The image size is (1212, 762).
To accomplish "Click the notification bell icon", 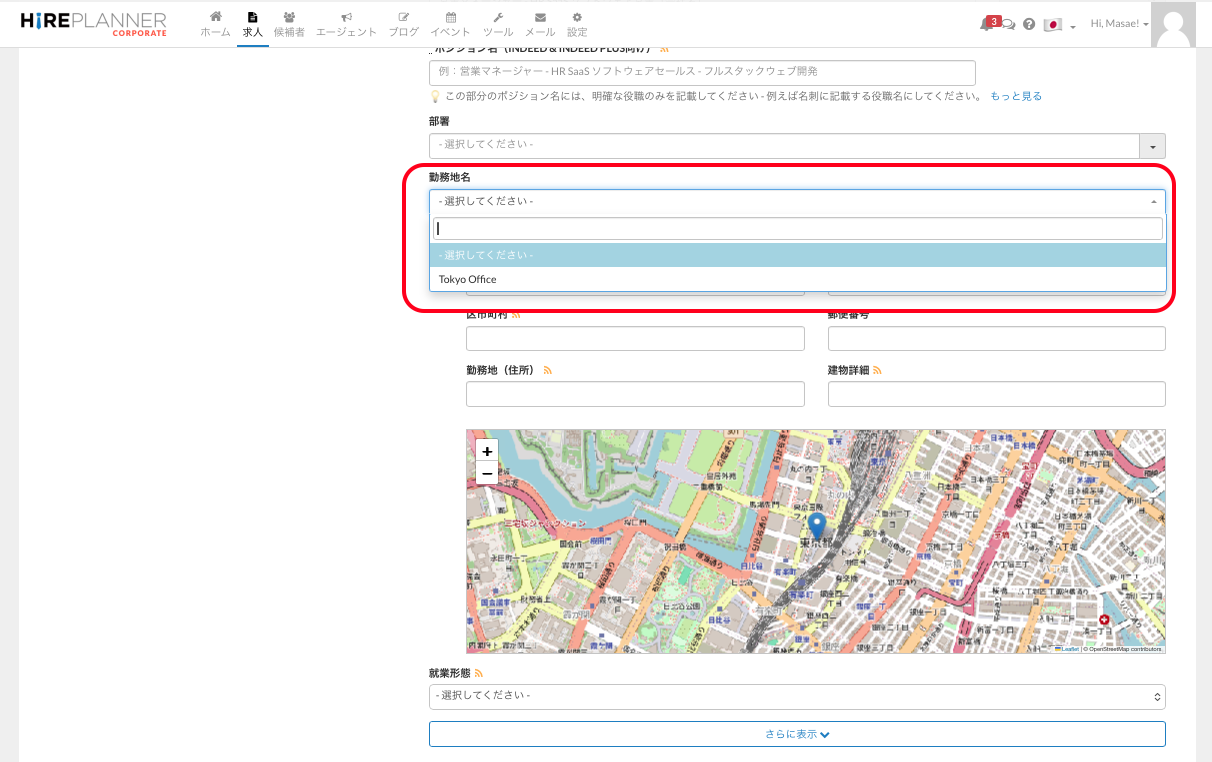I will pos(986,24).
